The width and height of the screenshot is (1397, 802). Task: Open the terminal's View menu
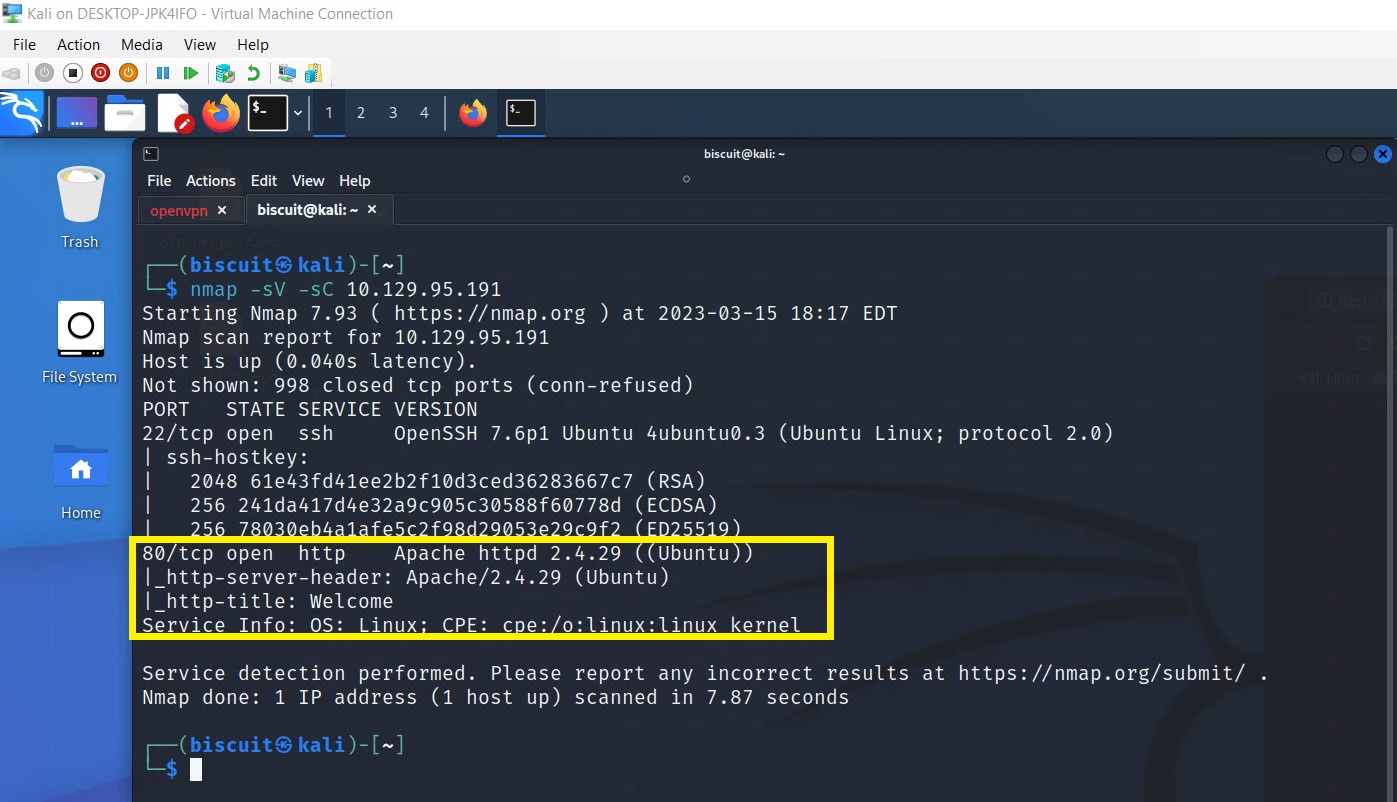pyautogui.click(x=308, y=181)
